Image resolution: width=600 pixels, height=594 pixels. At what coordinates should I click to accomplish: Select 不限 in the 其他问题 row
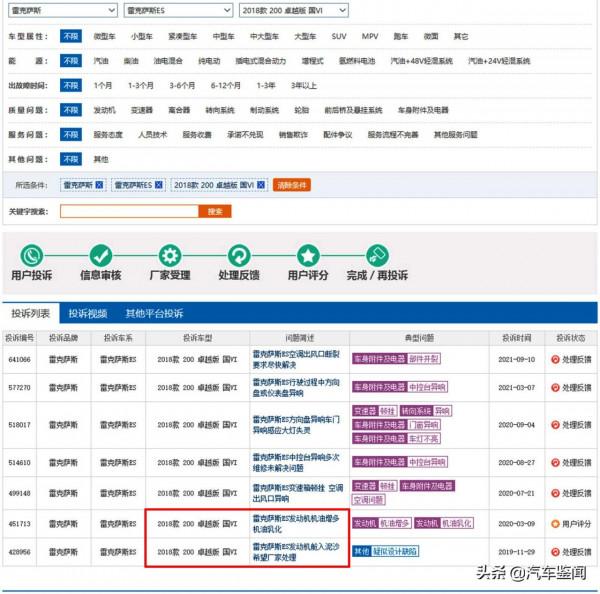tap(71, 159)
